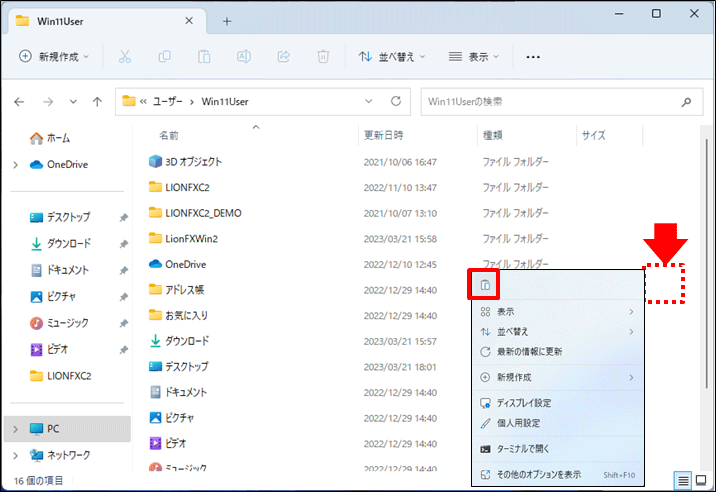This screenshot has width=716, height=492.
Task: Click the Delete trash icon in toolbar
Action: [x=323, y=57]
